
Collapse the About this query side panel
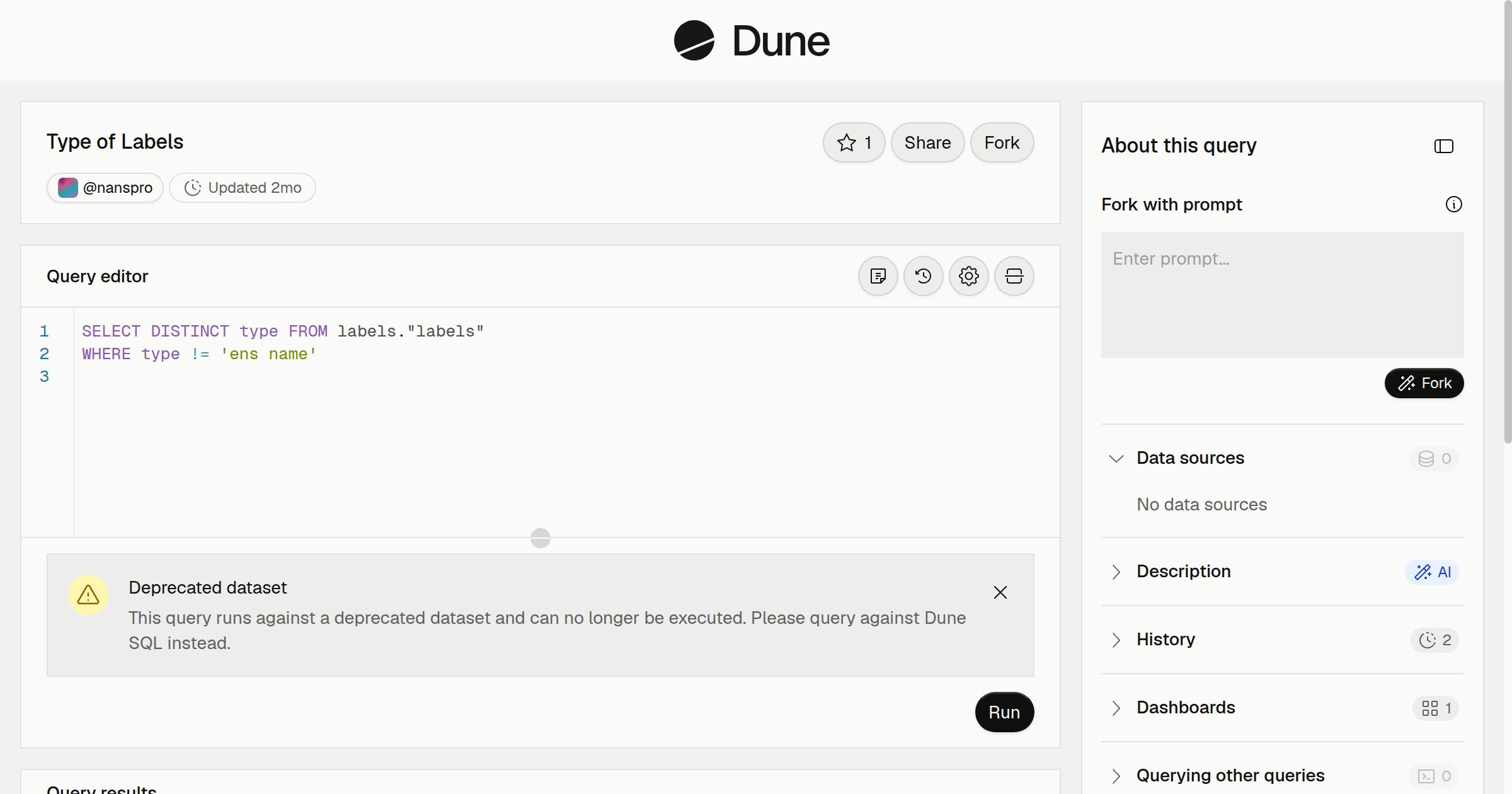[x=1443, y=146]
